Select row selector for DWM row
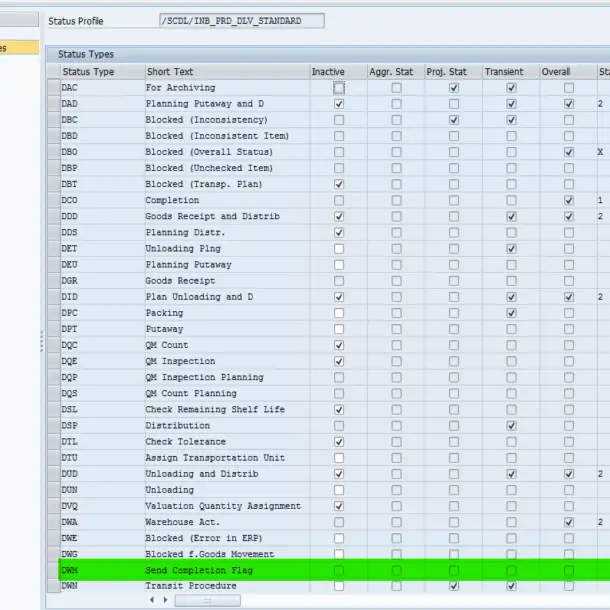This screenshot has height=610, width=610. (53, 570)
